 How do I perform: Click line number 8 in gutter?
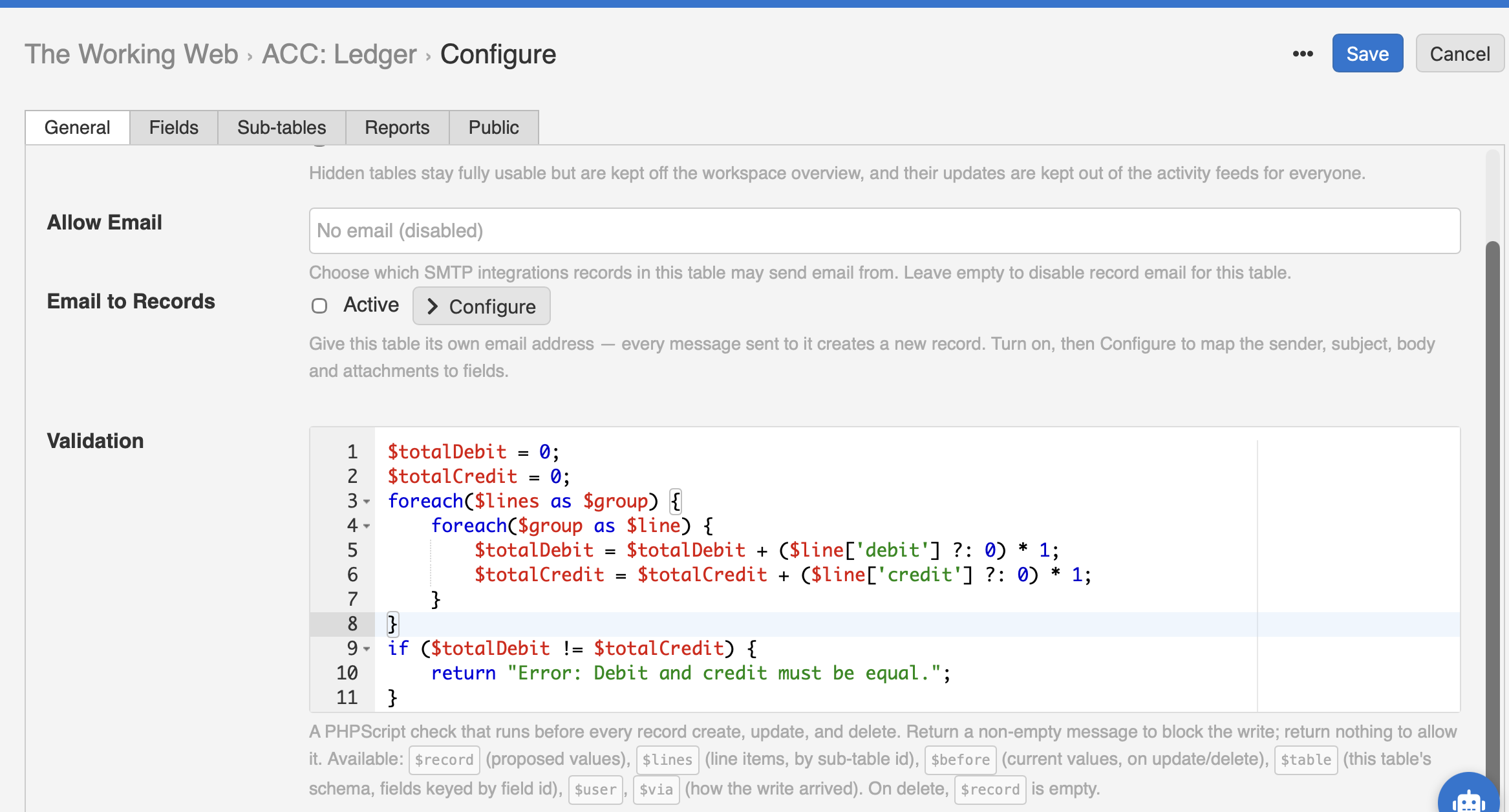pyautogui.click(x=352, y=624)
